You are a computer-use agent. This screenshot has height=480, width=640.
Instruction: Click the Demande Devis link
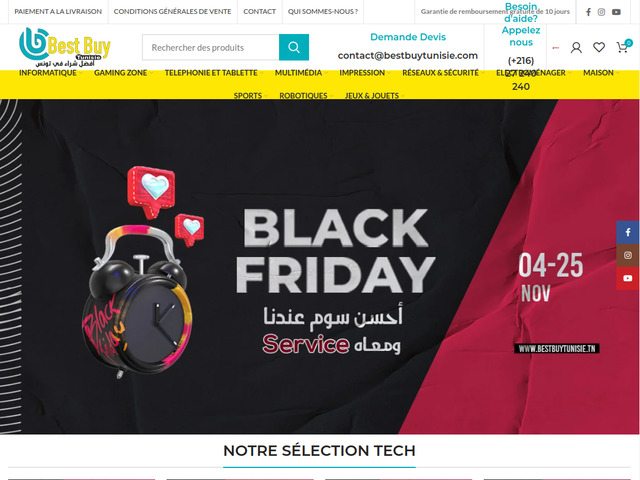click(408, 37)
